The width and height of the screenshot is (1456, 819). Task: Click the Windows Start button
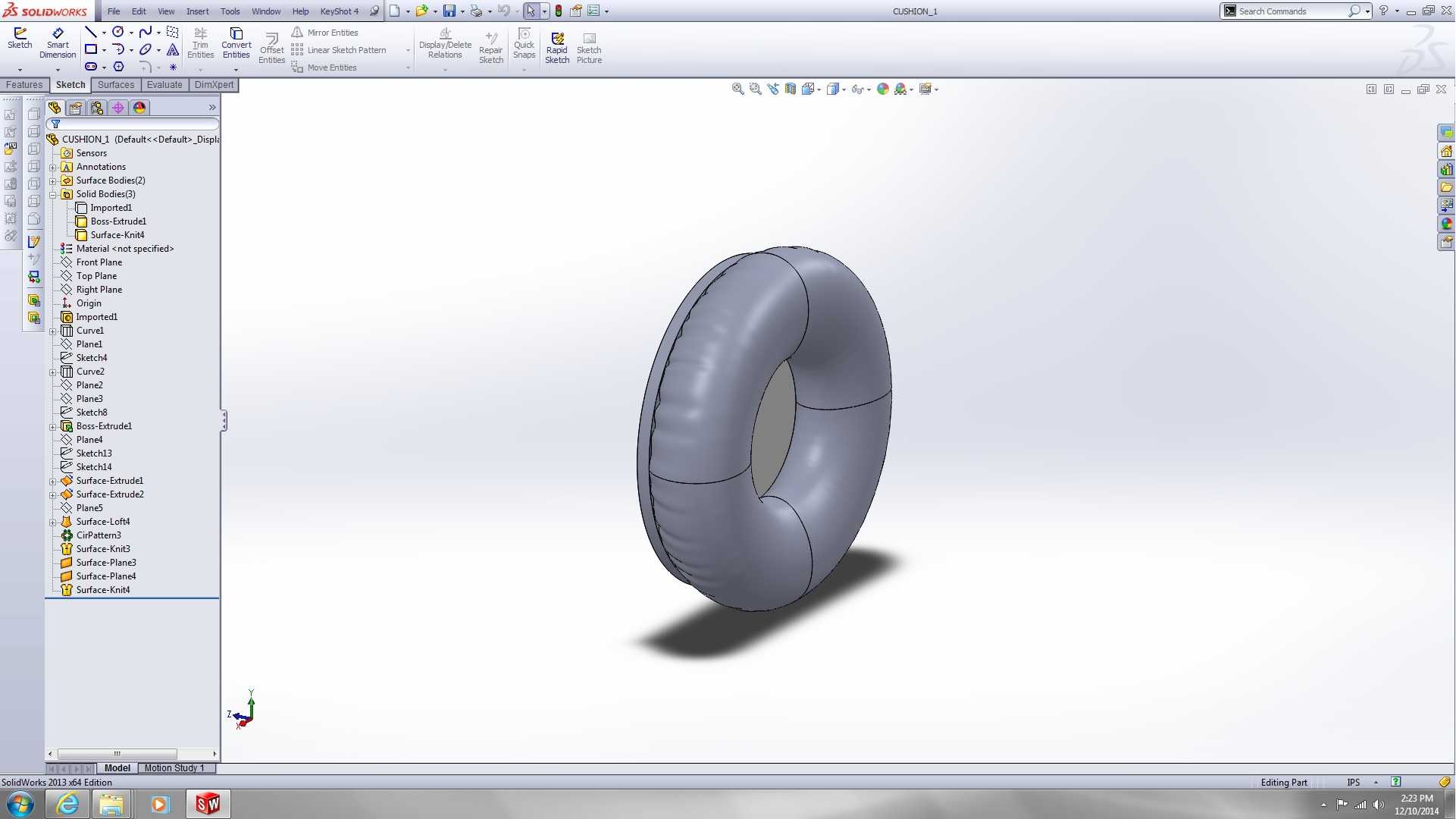pos(20,804)
